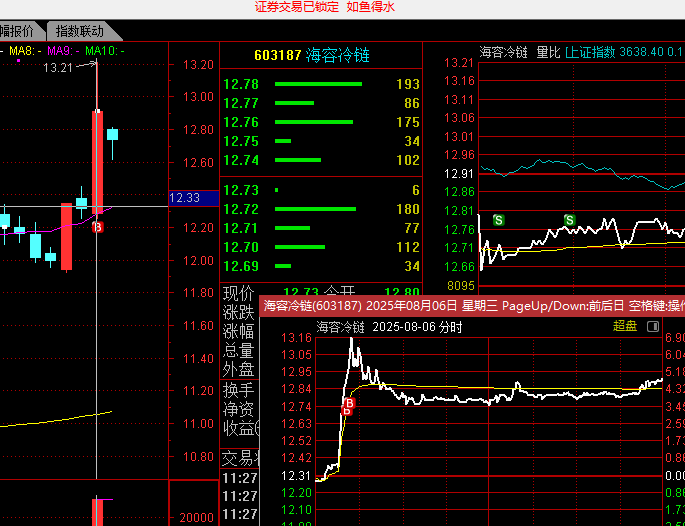Click the 193 volume on the 12.78 row

click(408, 84)
